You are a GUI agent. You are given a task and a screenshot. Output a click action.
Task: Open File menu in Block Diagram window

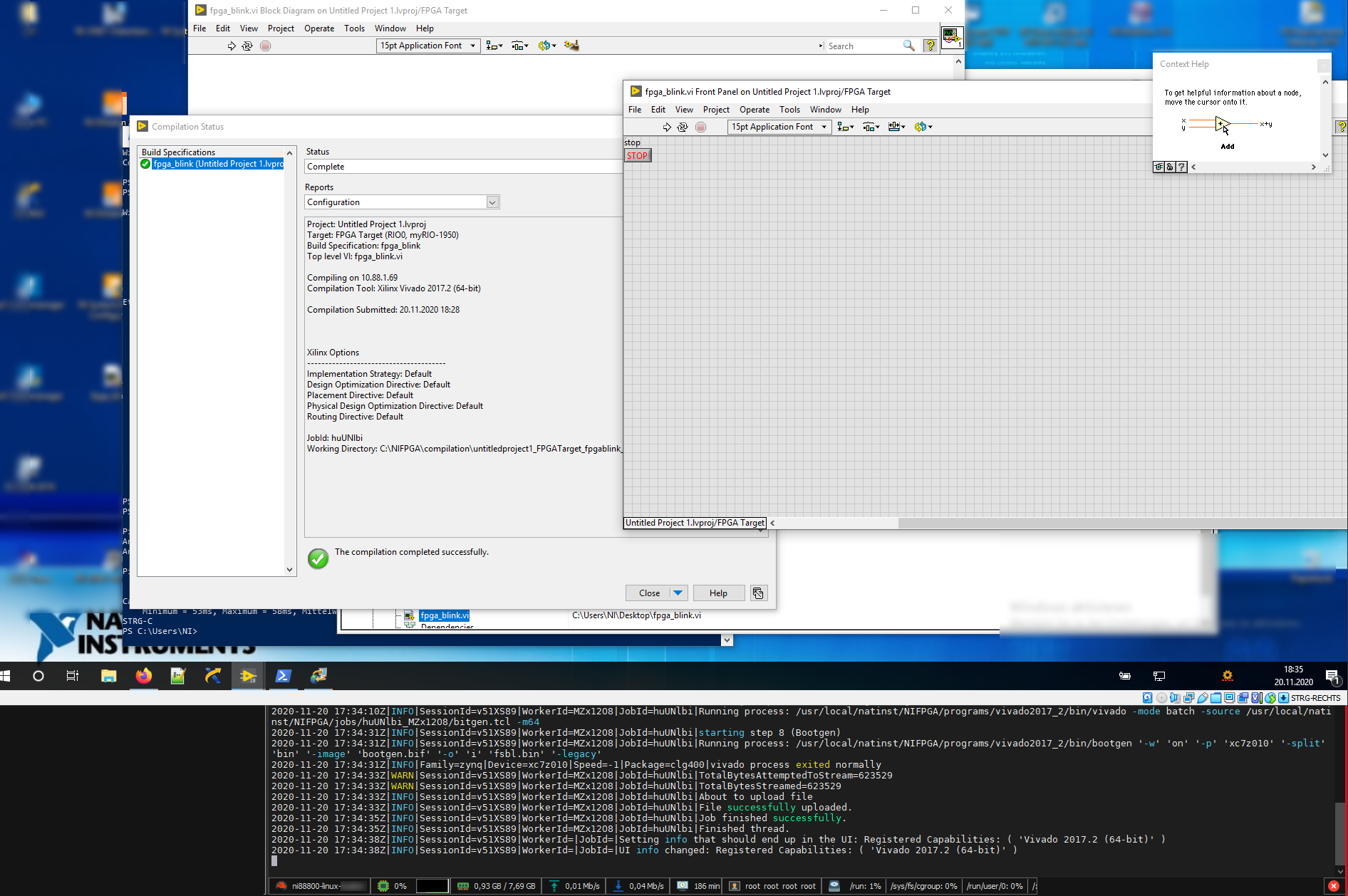pos(199,28)
